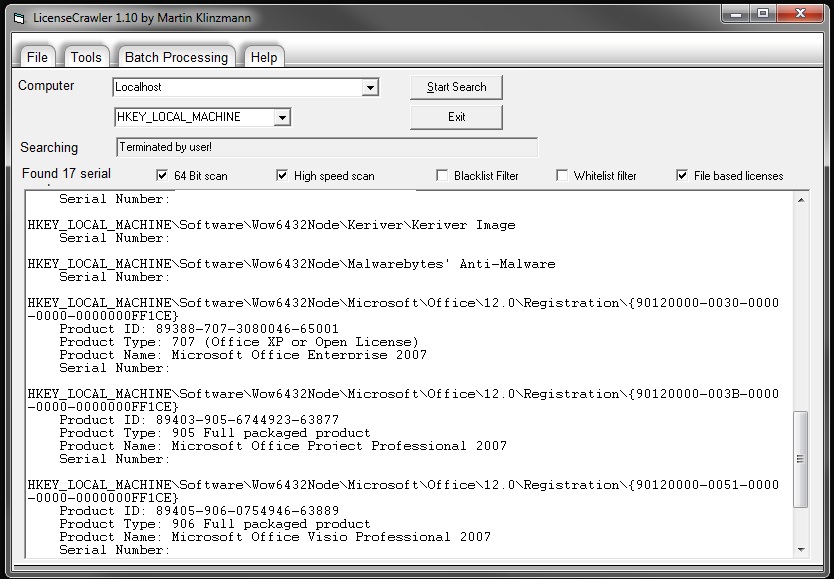Expand the HKEY_LOCAL_MACHINE registry hive dropdown

pos(282,117)
